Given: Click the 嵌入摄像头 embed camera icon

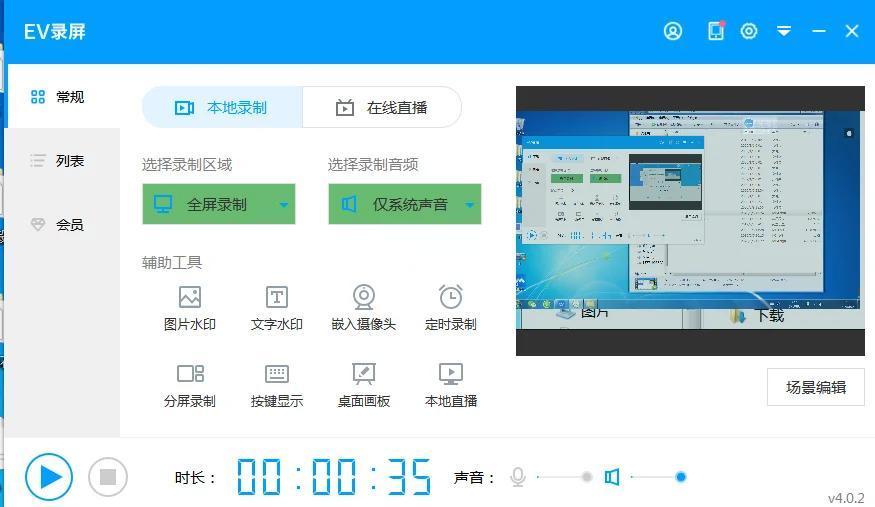Looking at the screenshot, I should 363,298.
